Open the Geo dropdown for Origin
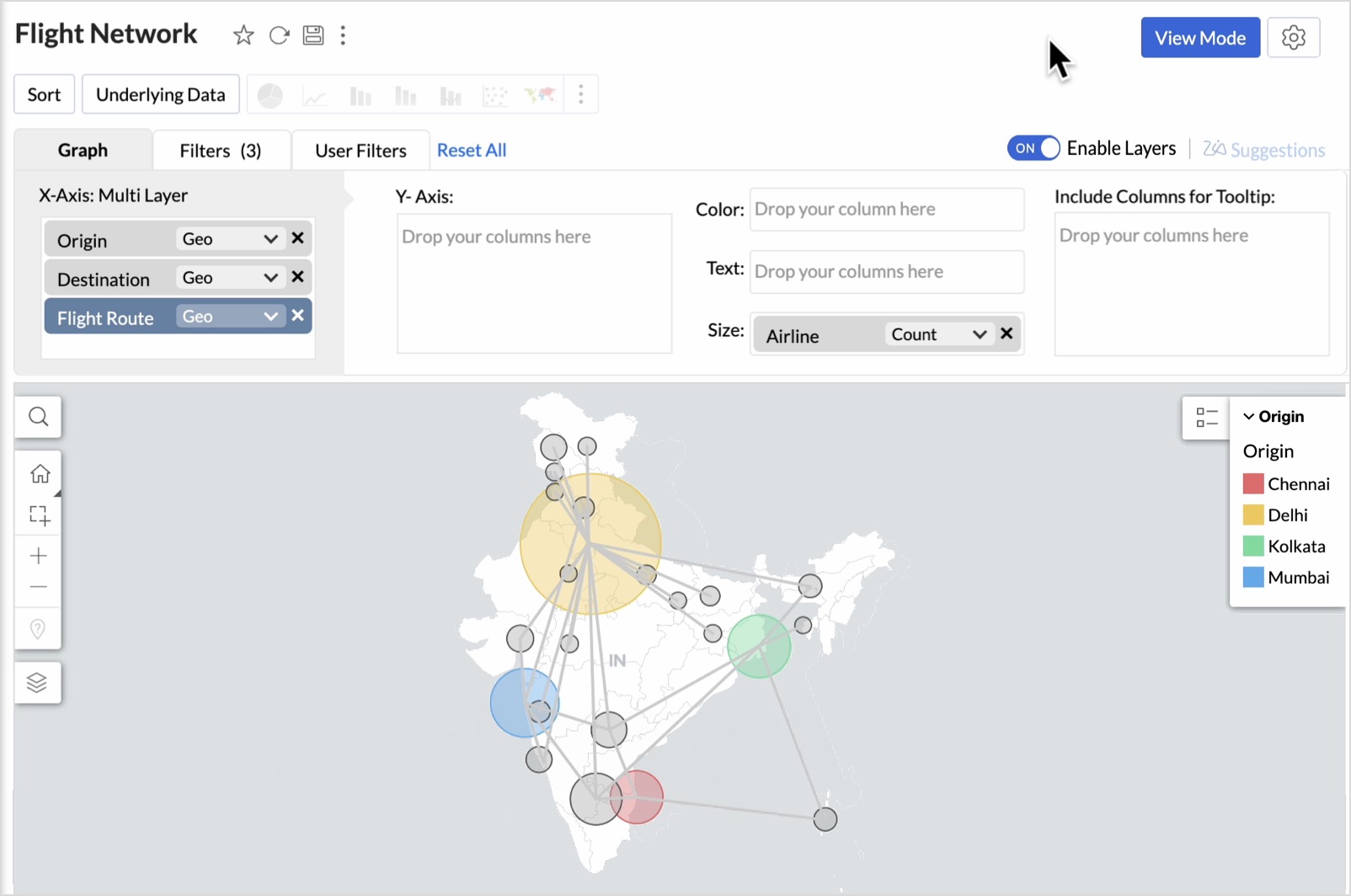1351x896 pixels. (x=230, y=239)
